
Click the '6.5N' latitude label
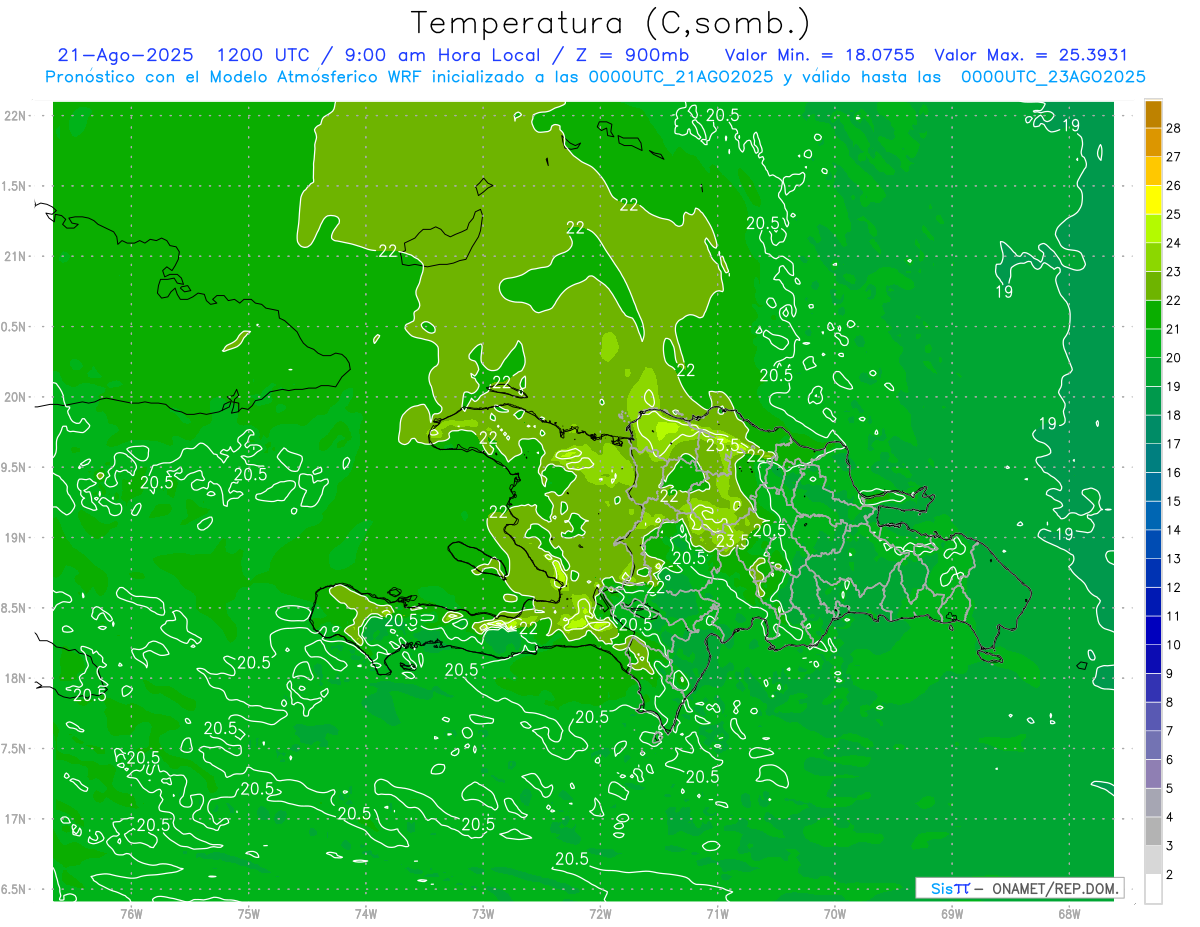15,890
